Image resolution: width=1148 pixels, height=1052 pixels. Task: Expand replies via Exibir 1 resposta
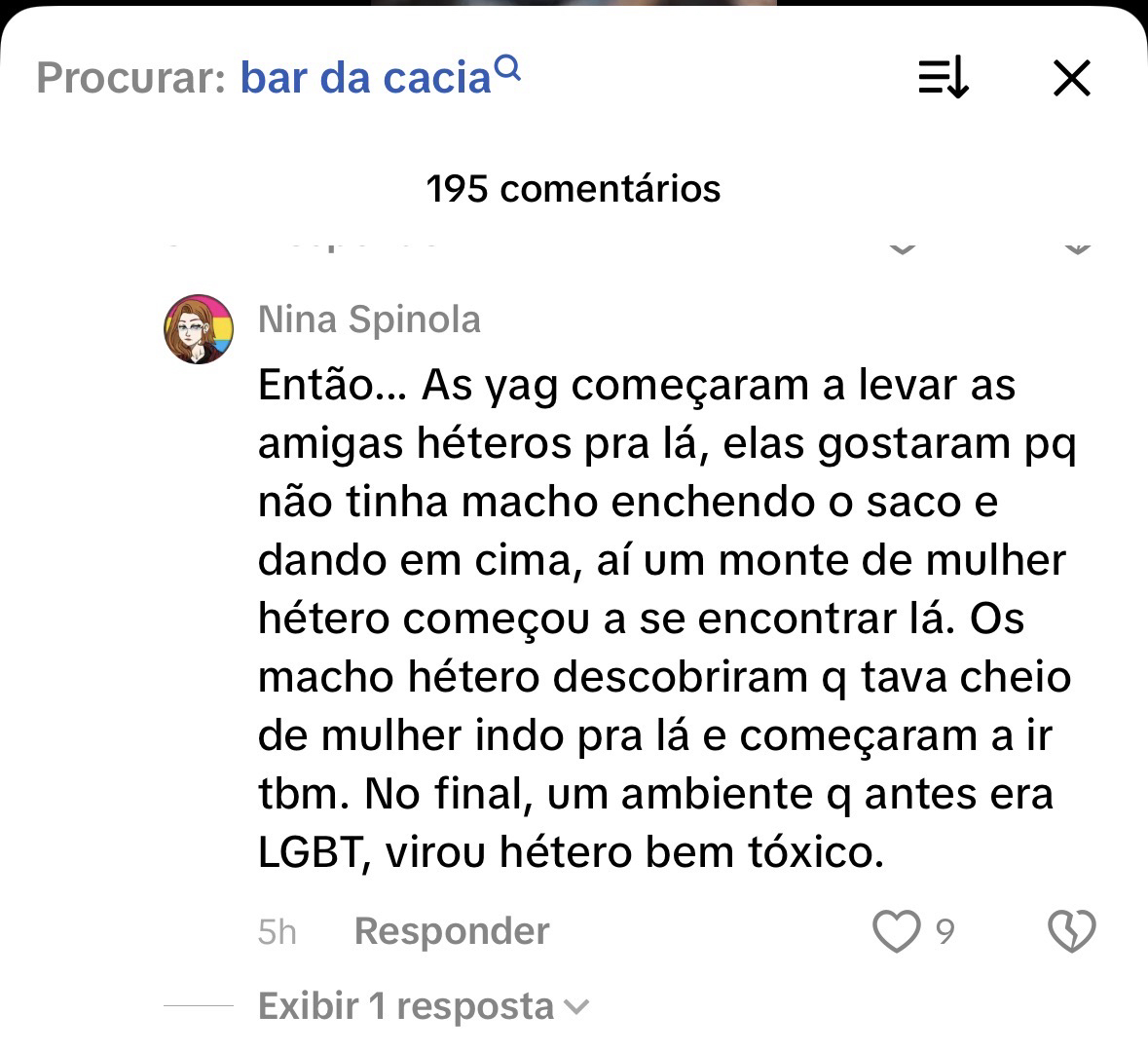[x=406, y=1005]
